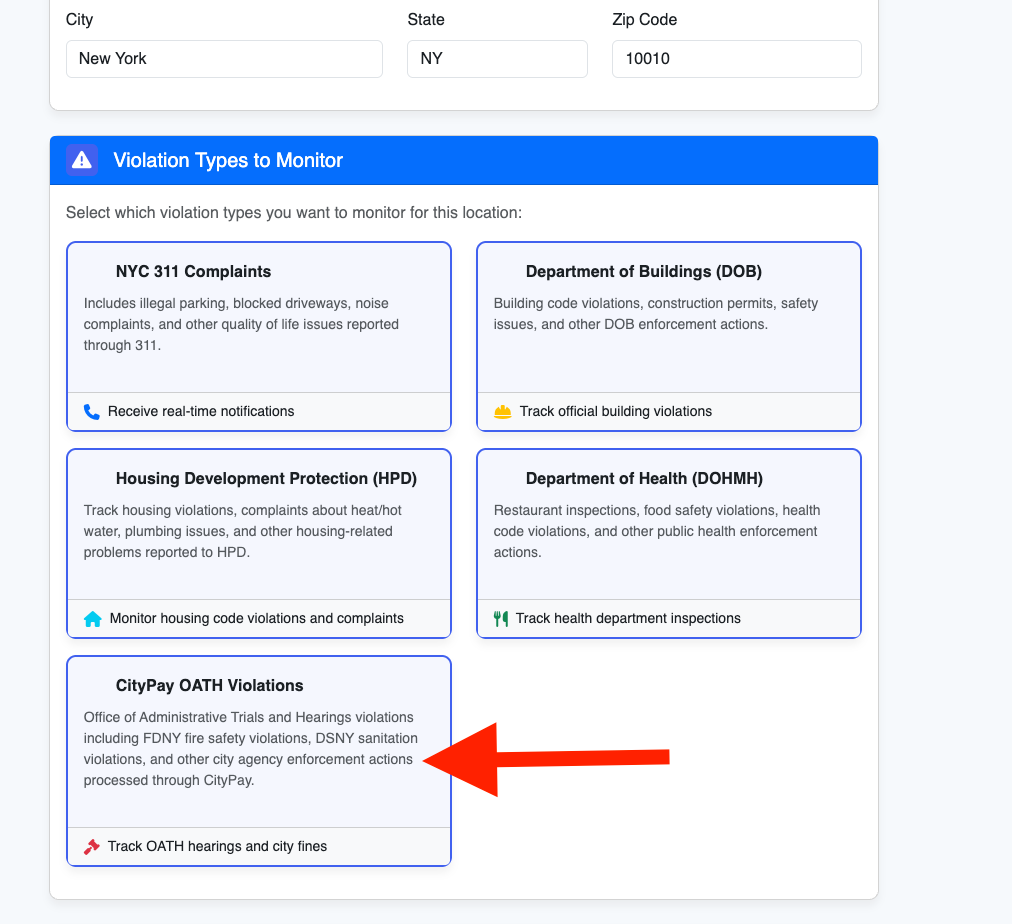Click the Receive real-time notifications text
This screenshot has width=1012, height=924.
(201, 411)
